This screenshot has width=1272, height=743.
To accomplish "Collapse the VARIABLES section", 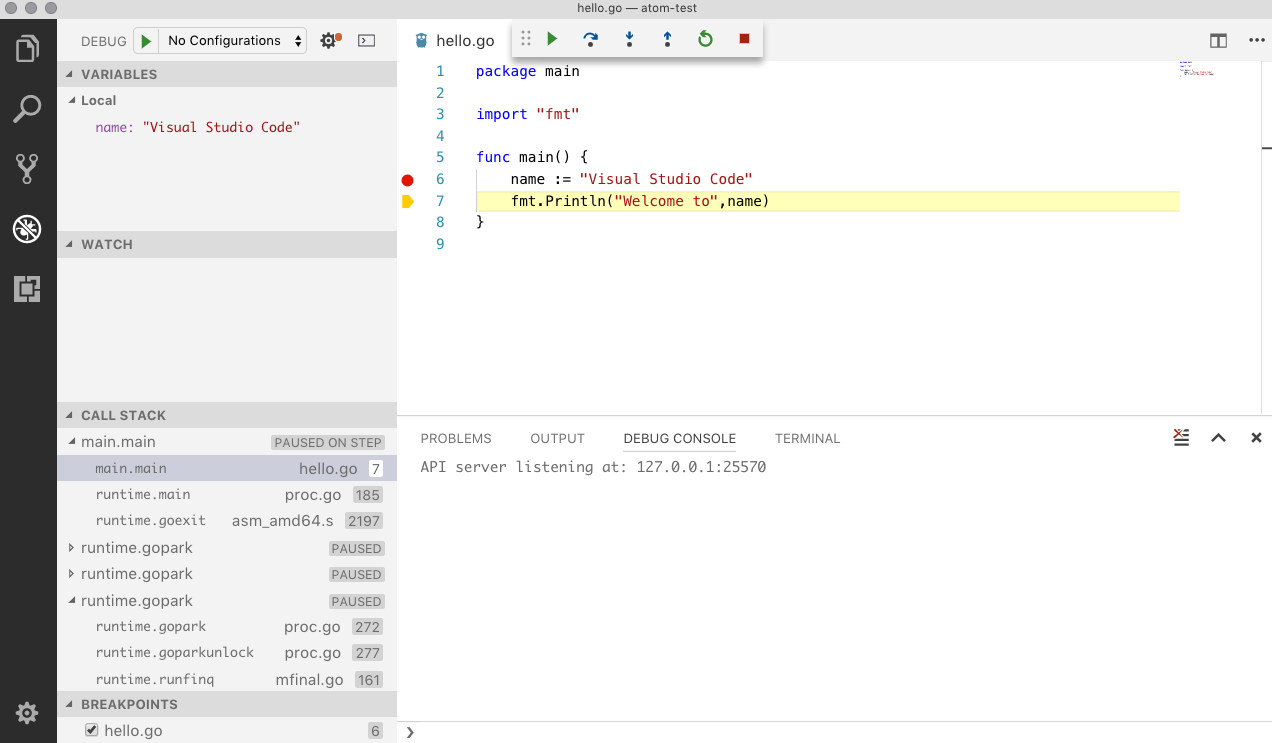I will [x=227, y=74].
